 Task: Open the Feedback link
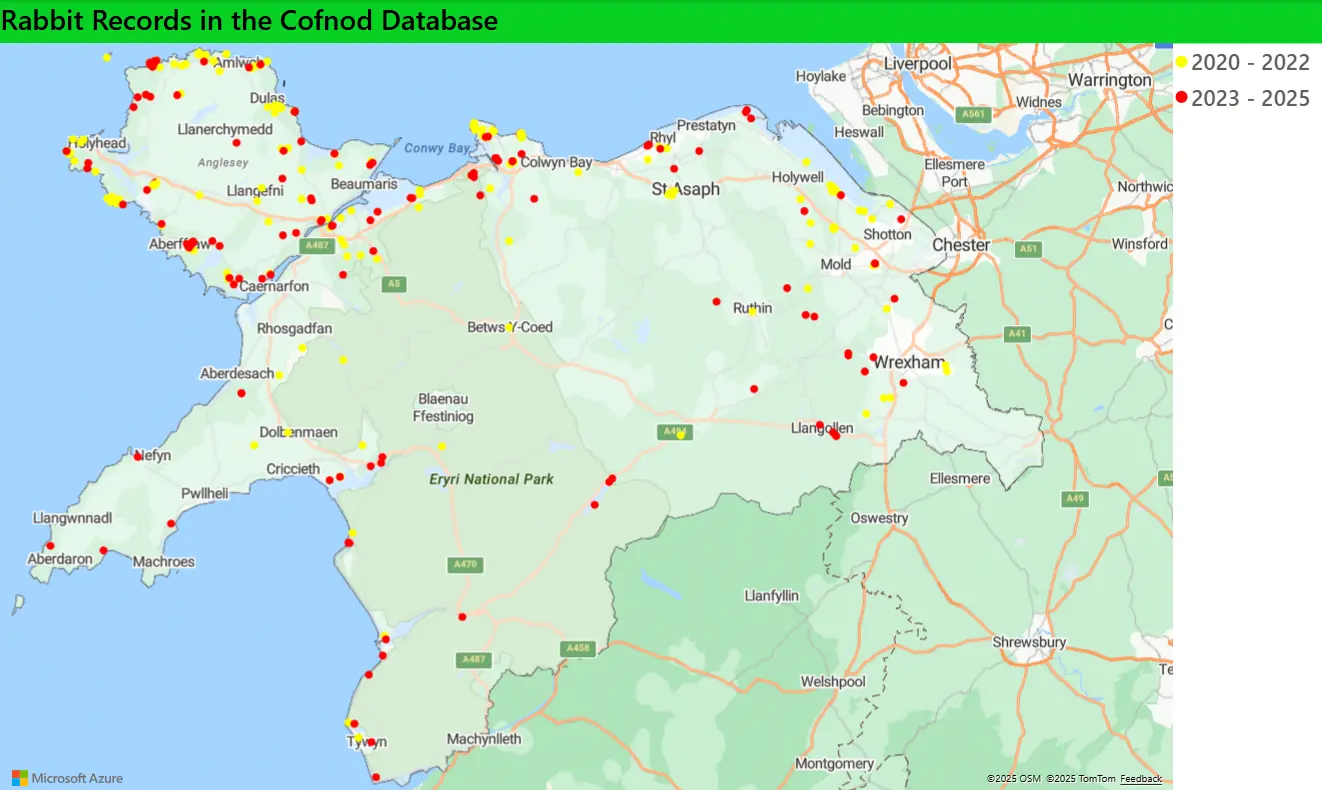[1140, 779]
